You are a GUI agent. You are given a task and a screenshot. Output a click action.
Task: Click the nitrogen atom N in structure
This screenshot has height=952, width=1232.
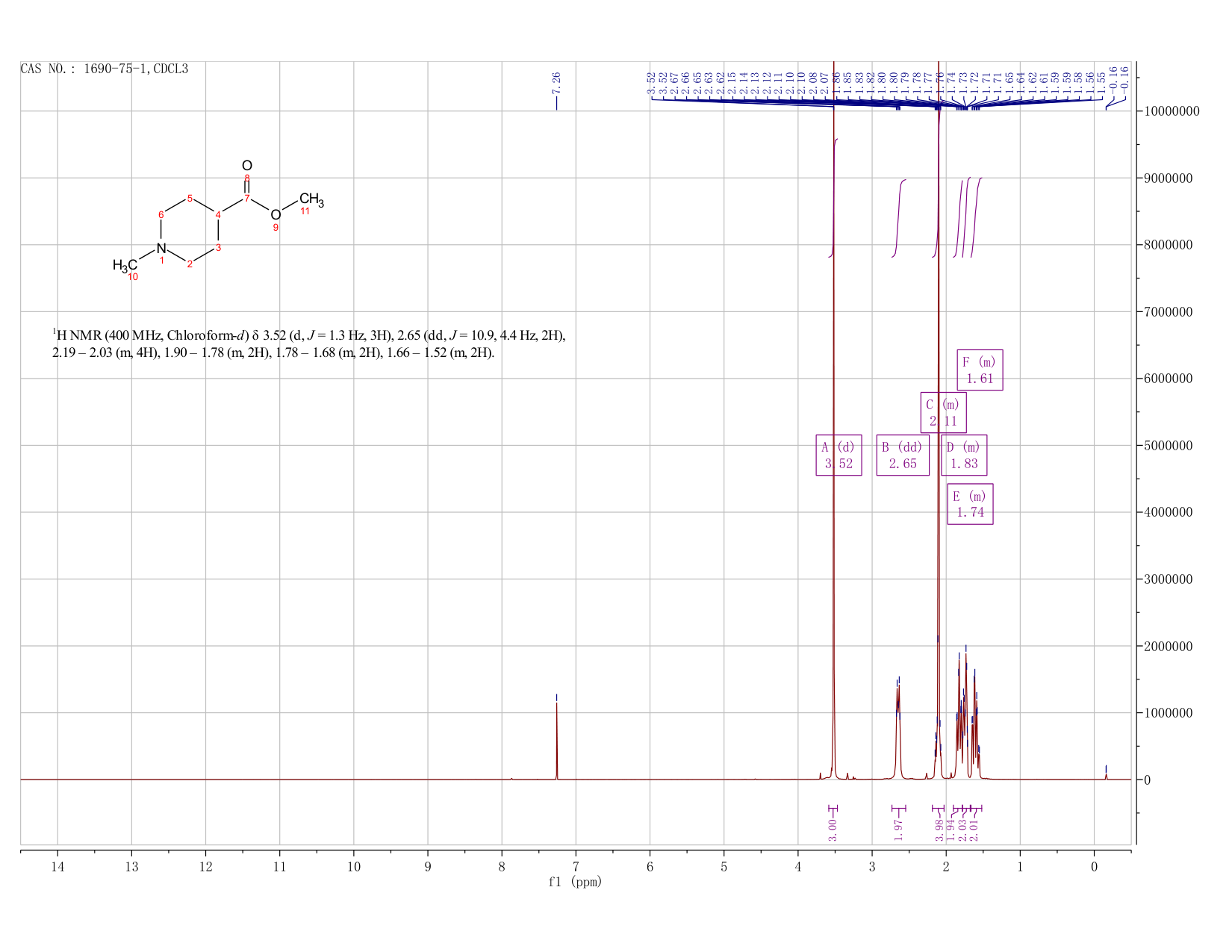pos(161,249)
